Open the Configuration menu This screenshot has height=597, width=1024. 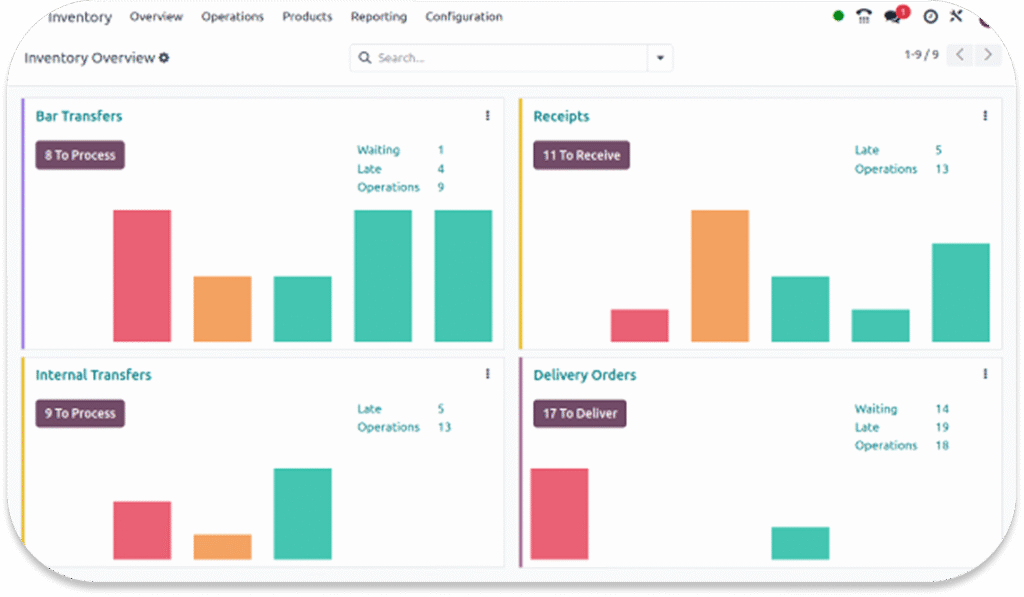tap(464, 17)
